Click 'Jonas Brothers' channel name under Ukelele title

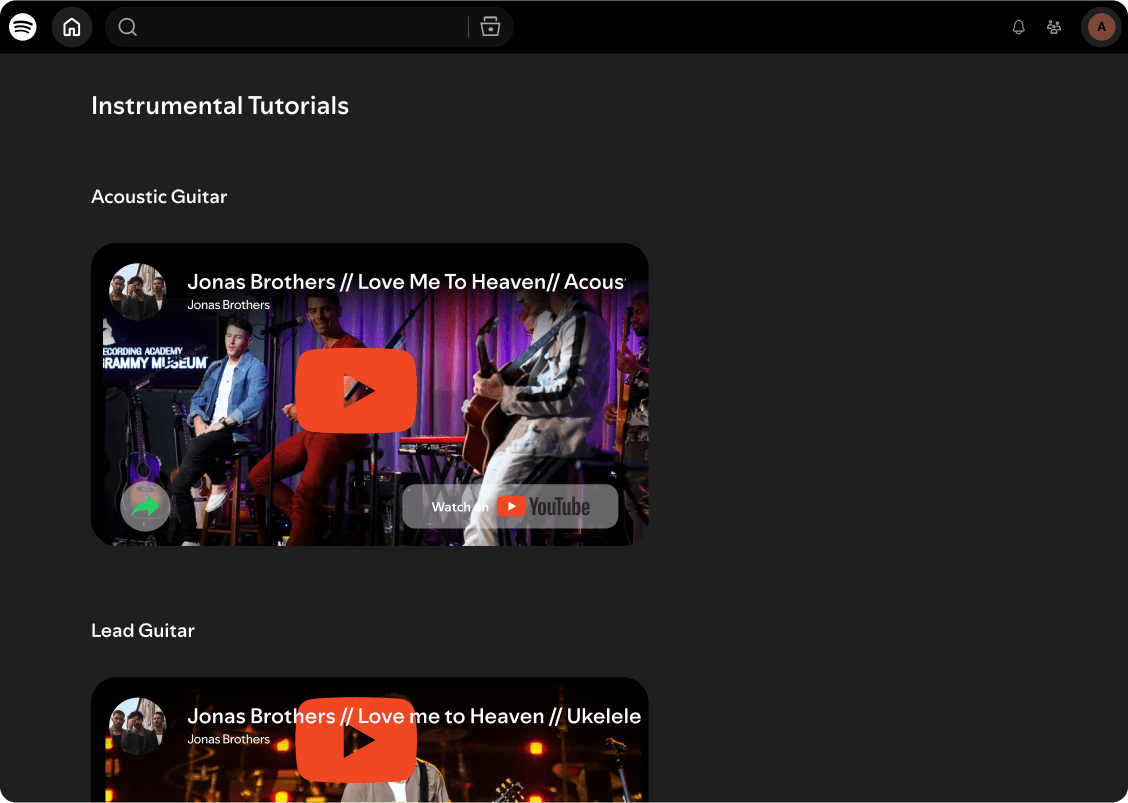pos(229,740)
